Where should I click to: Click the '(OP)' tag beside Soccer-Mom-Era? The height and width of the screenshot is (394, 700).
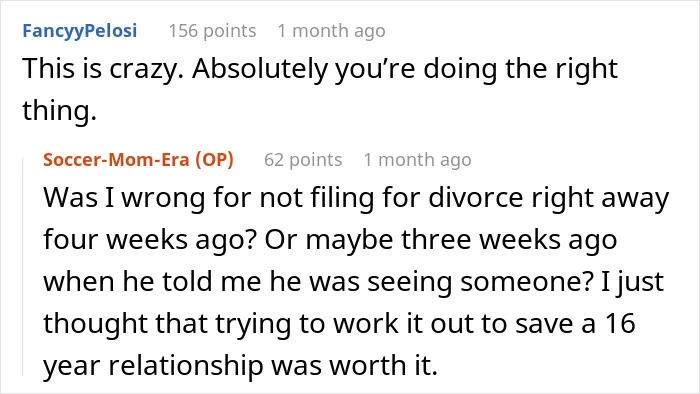pyautogui.click(x=214, y=160)
